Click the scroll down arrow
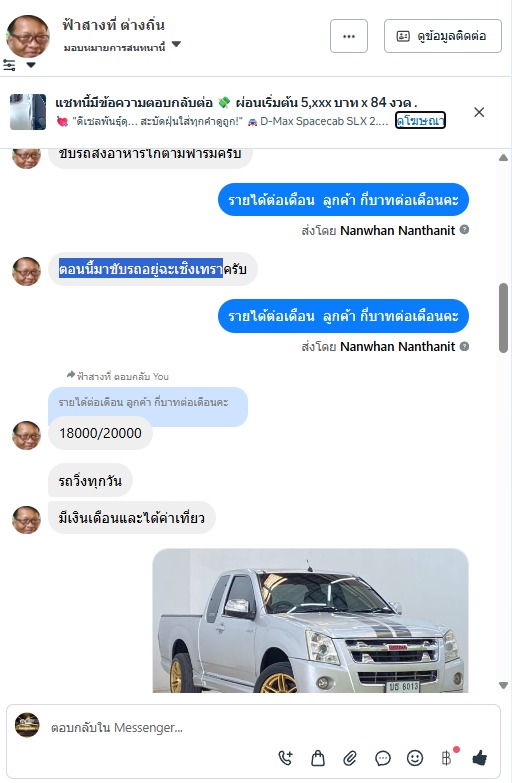512x783 pixels. 504,686
